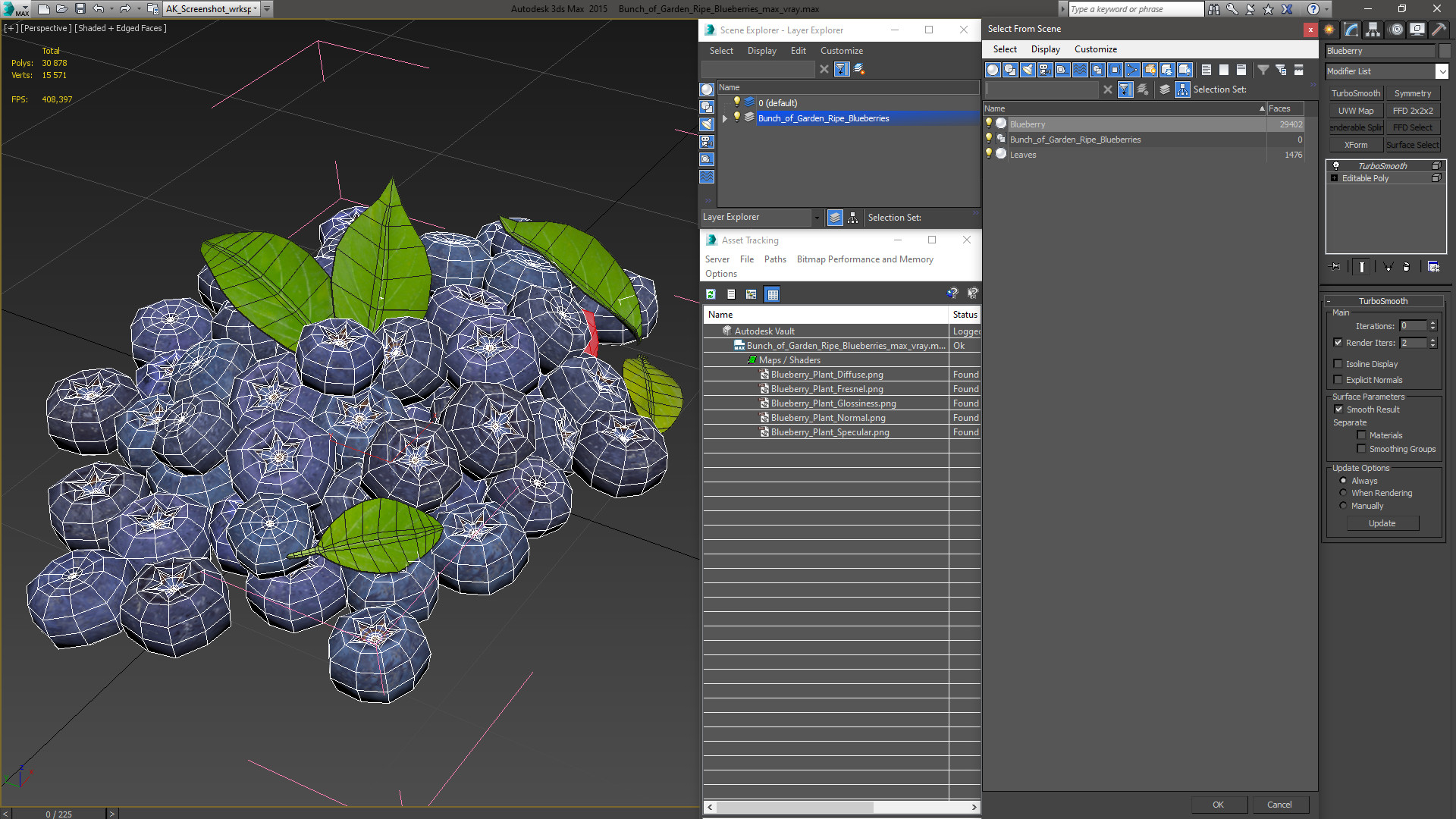Uncheck Render Iters checkbox

tap(1338, 343)
